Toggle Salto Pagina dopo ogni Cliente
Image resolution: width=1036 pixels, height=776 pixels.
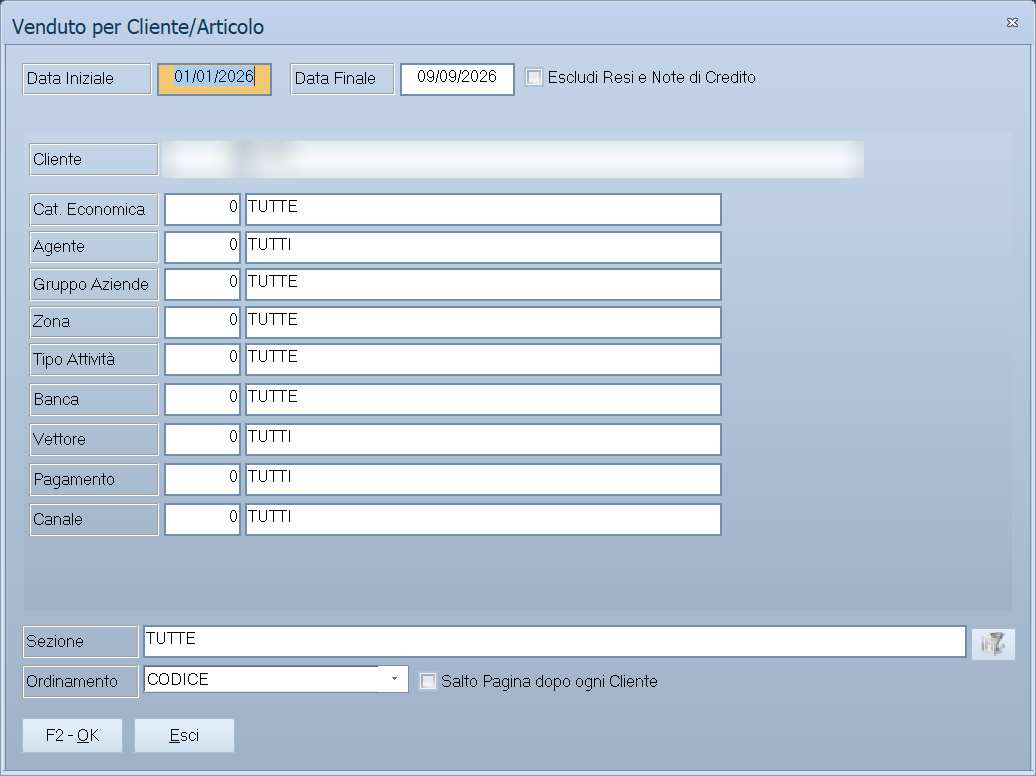(x=428, y=681)
